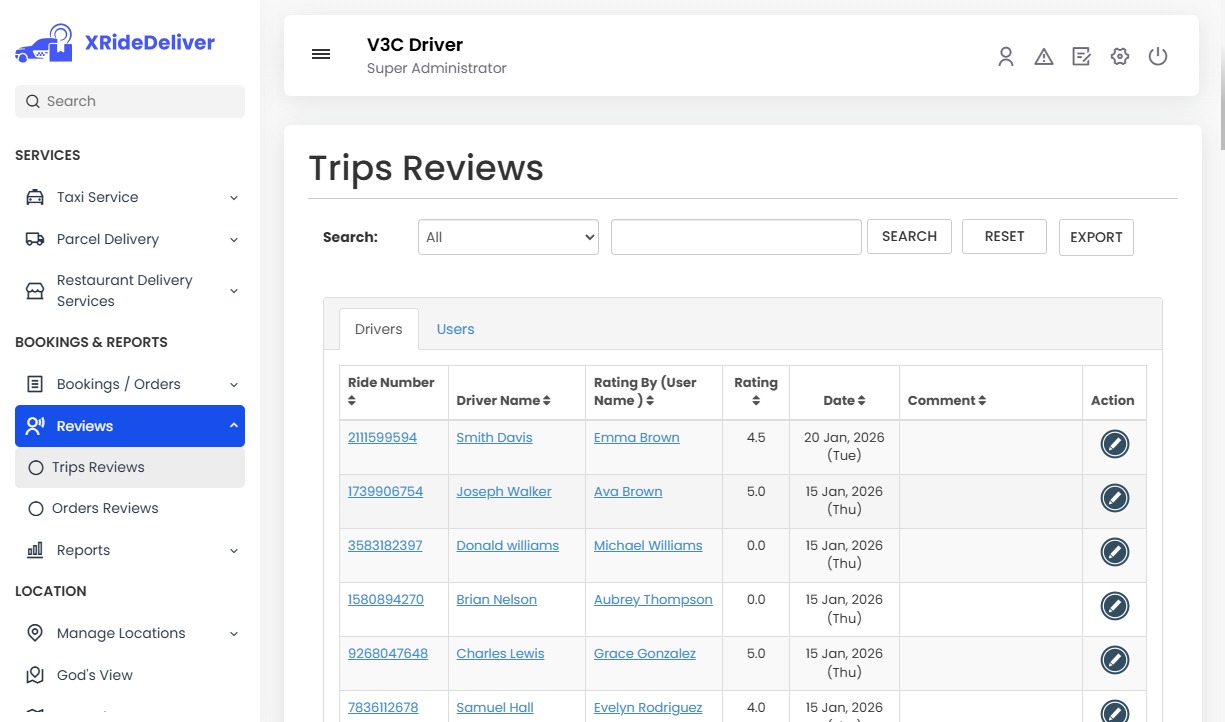Collapse the Reviews section chevron

click(236, 425)
